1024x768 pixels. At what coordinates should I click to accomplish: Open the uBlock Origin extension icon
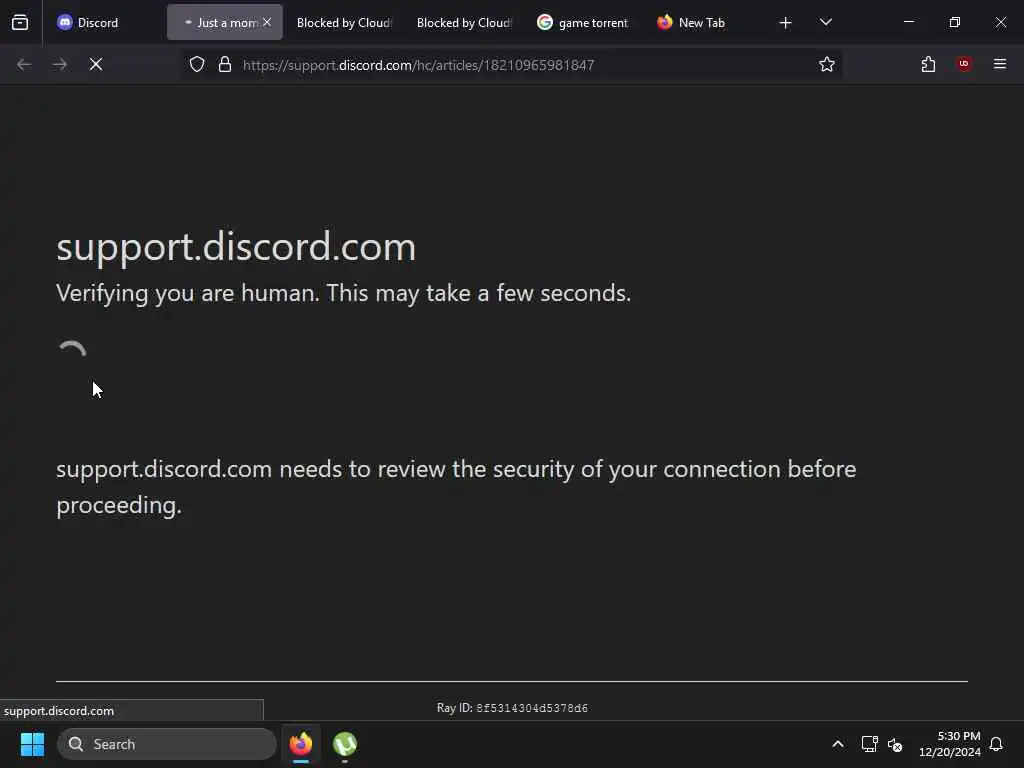(964, 64)
